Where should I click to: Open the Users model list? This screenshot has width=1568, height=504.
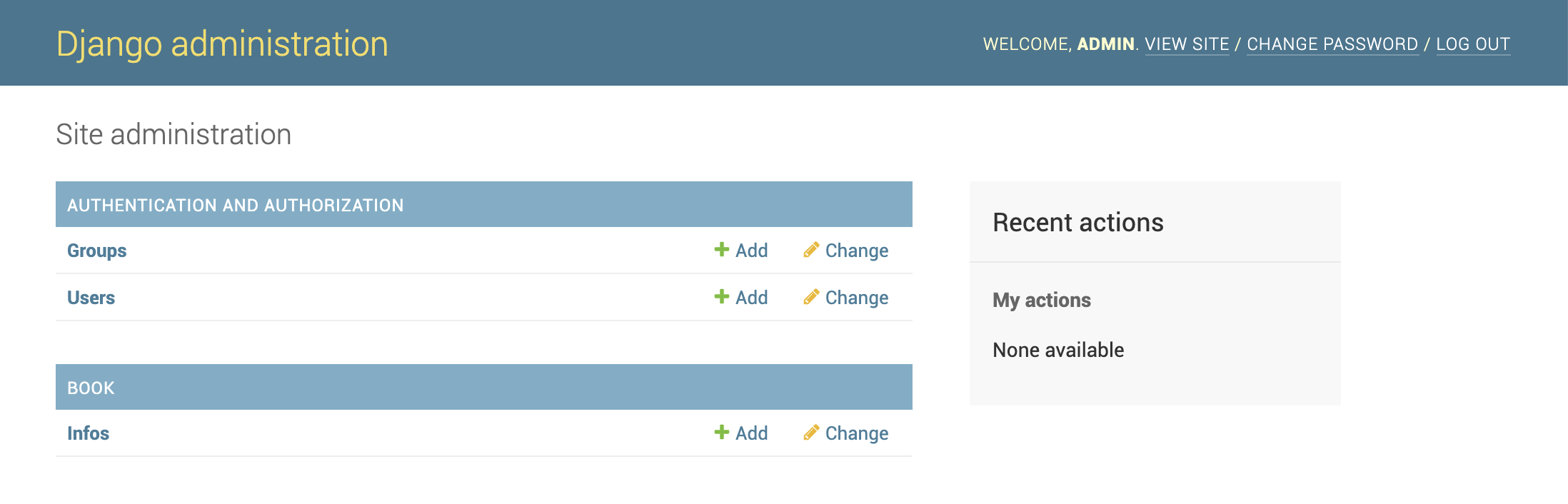click(x=91, y=298)
